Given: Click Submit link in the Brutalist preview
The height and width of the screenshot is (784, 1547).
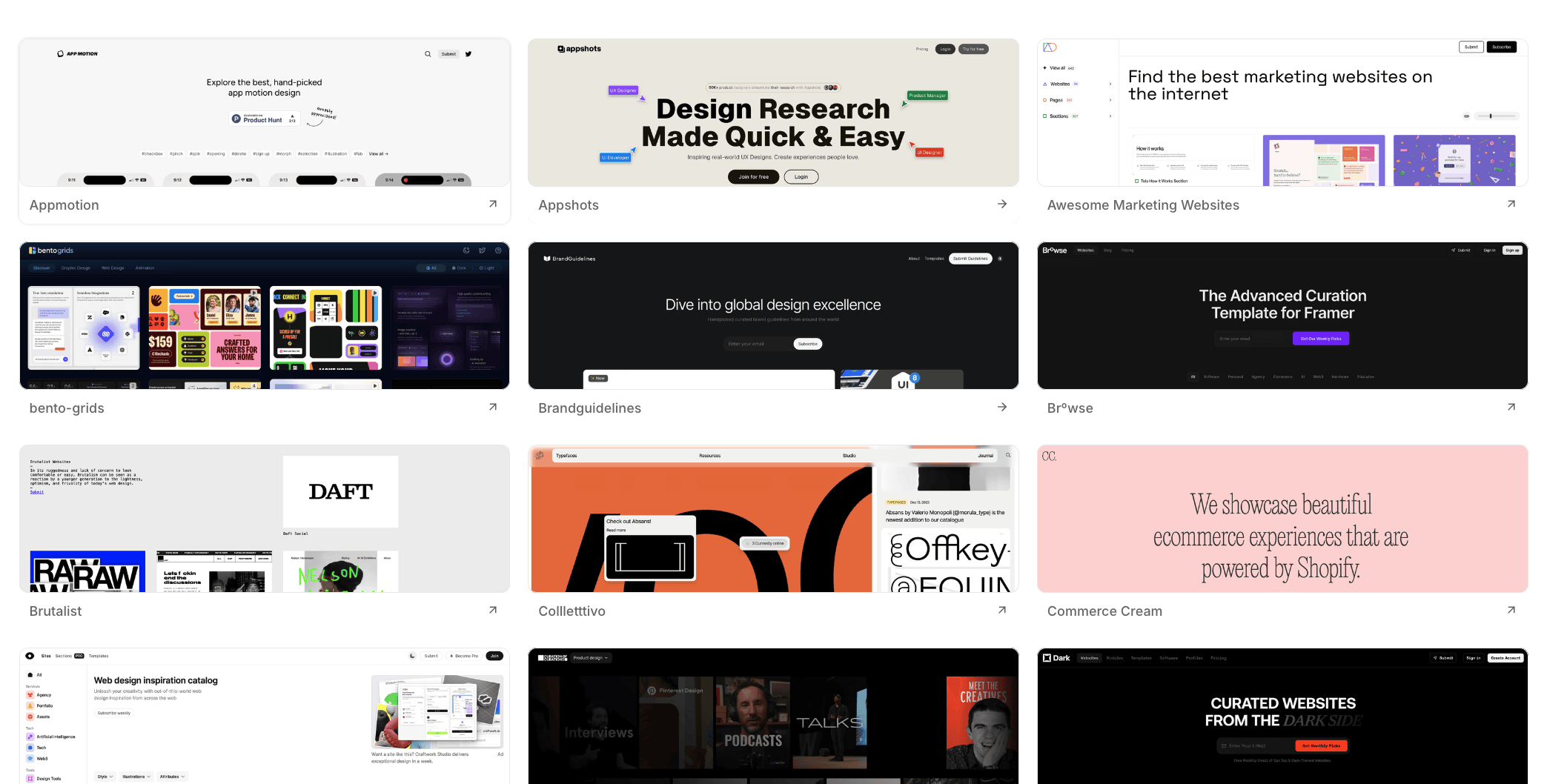Looking at the screenshot, I should coord(37,492).
